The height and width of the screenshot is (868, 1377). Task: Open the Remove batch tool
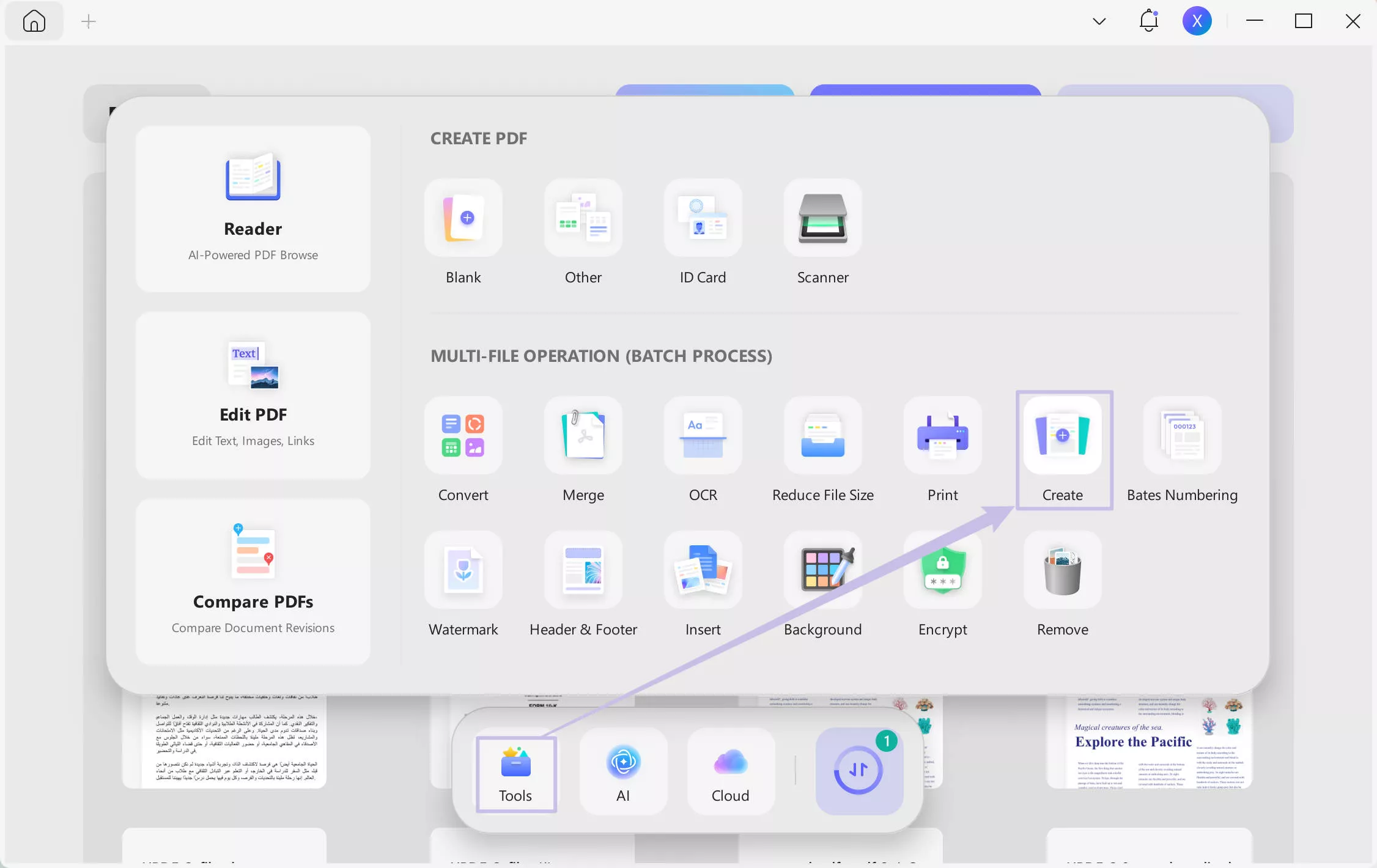click(1062, 585)
